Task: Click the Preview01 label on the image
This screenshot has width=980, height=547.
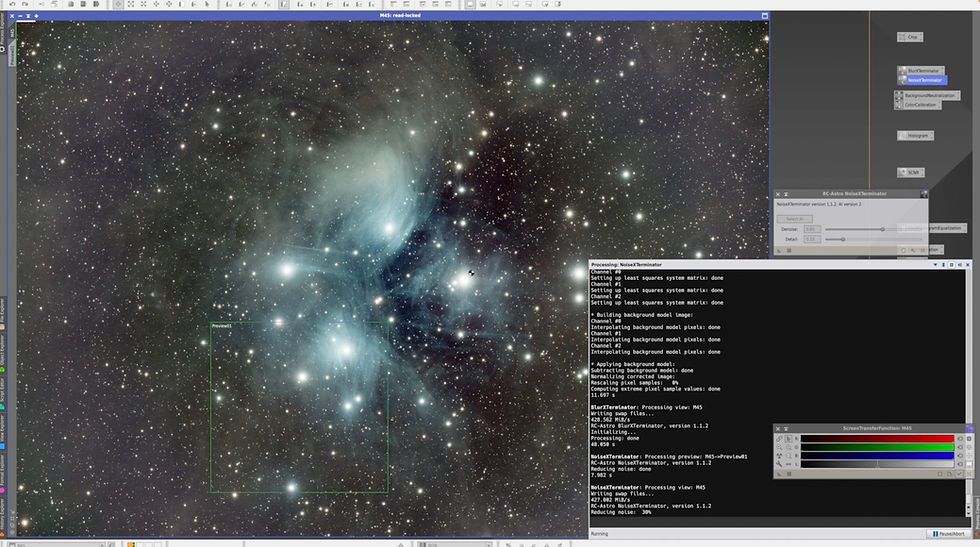Action: point(221,326)
